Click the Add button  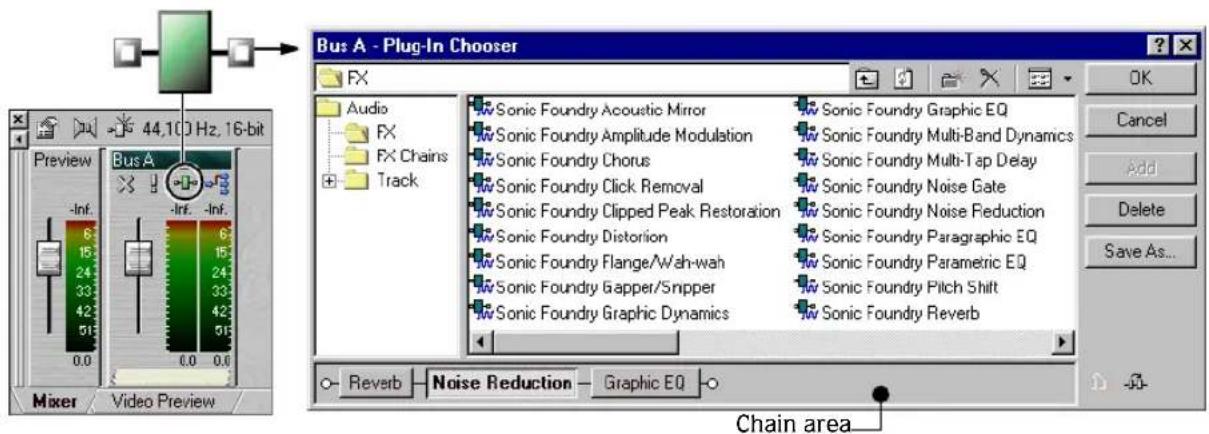tap(1138, 167)
